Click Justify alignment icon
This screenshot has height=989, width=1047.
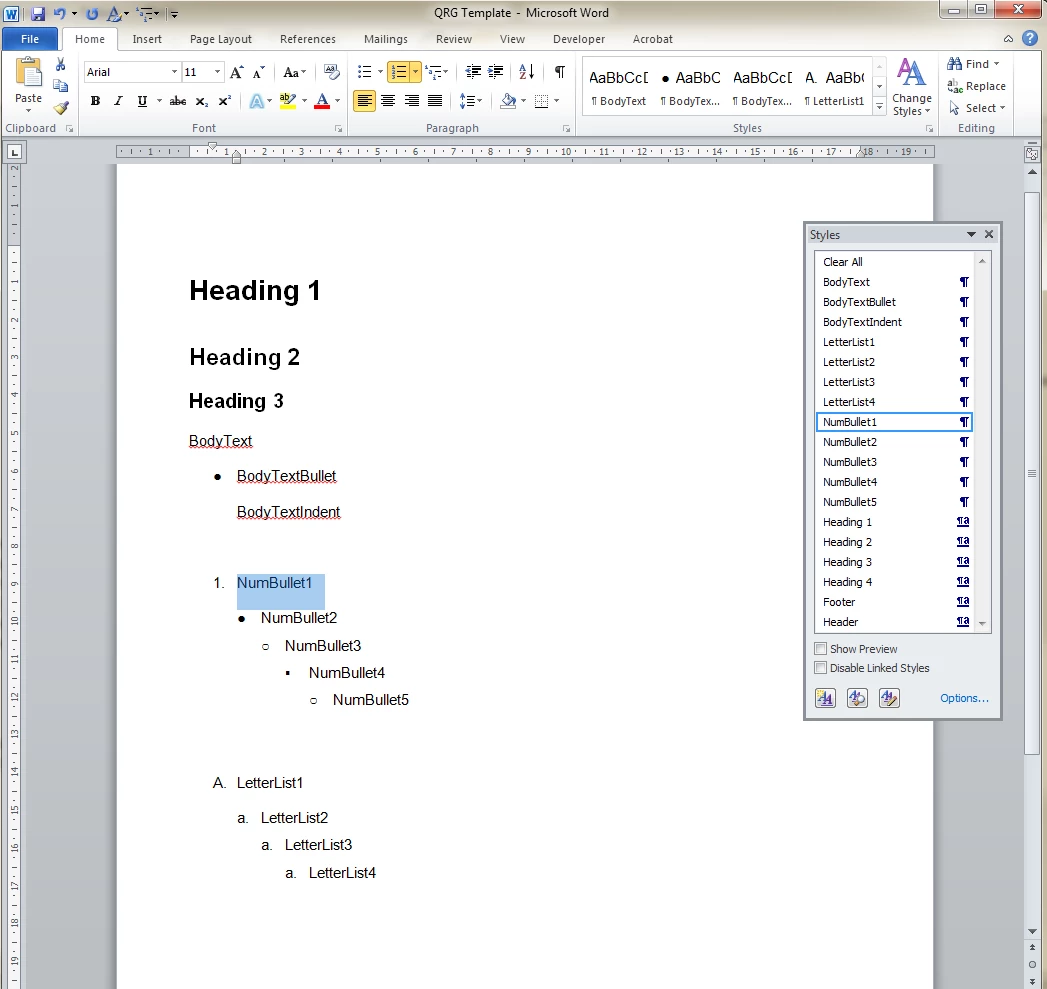[435, 101]
